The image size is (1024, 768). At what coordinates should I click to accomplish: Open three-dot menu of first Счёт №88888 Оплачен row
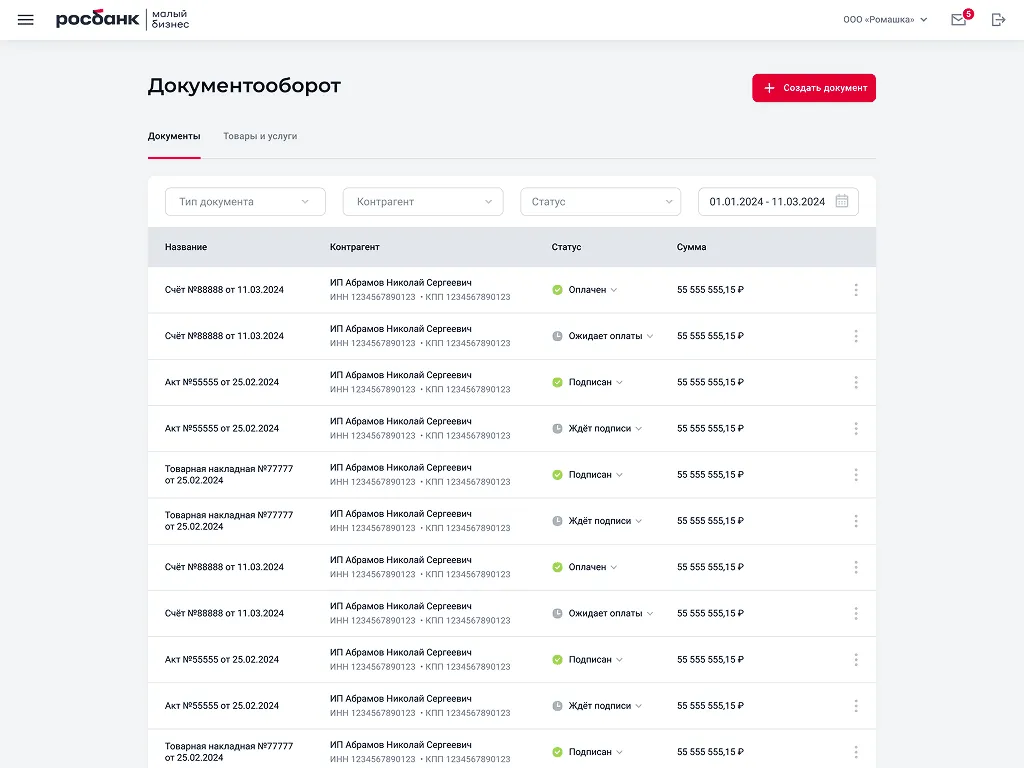[856, 290]
